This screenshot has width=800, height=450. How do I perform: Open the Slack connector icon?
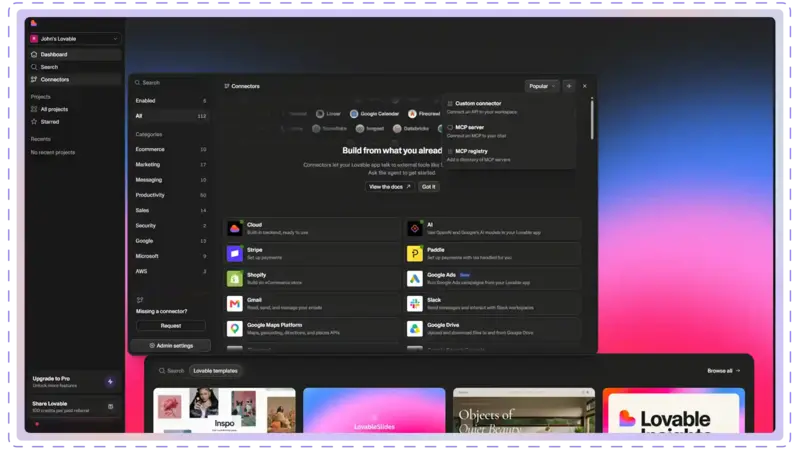pyautogui.click(x=415, y=304)
